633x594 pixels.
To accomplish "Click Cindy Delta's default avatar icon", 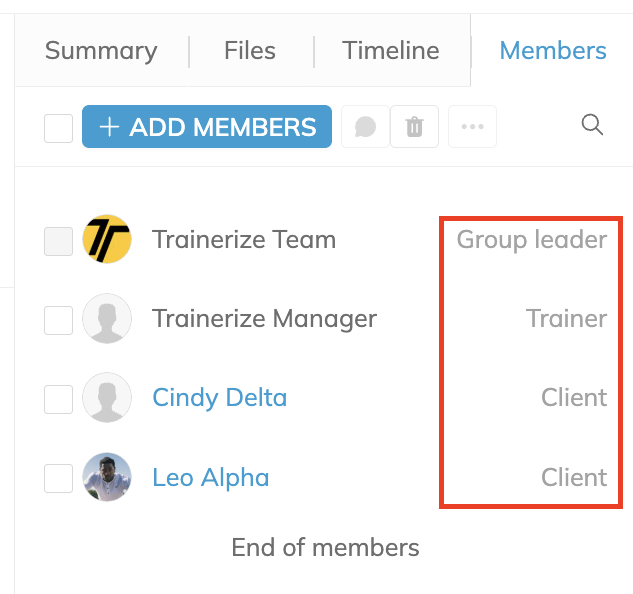I will click(x=107, y=398).
